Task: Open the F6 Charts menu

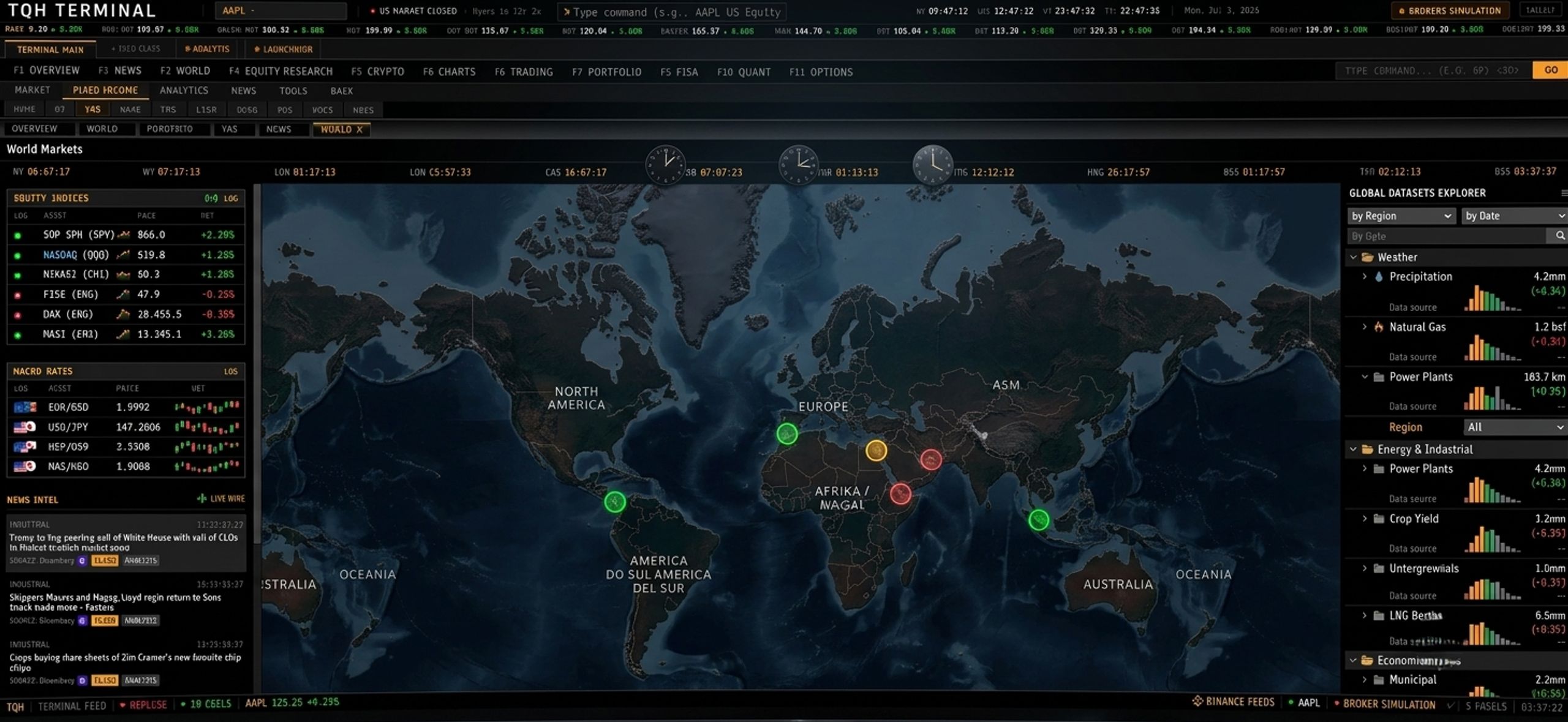Action: 449,72
